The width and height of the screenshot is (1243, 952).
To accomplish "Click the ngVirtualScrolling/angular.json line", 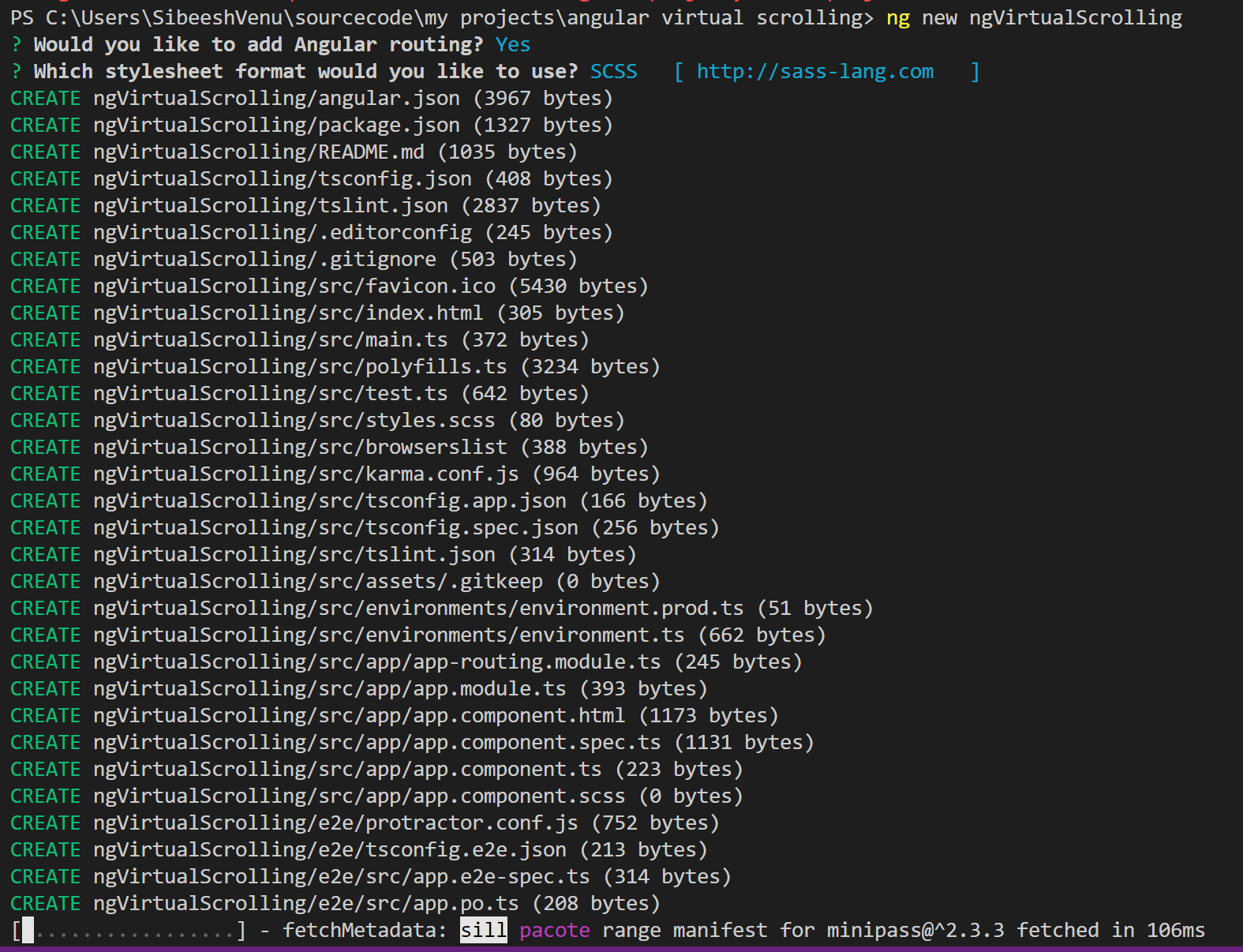I will pos(312,99).
